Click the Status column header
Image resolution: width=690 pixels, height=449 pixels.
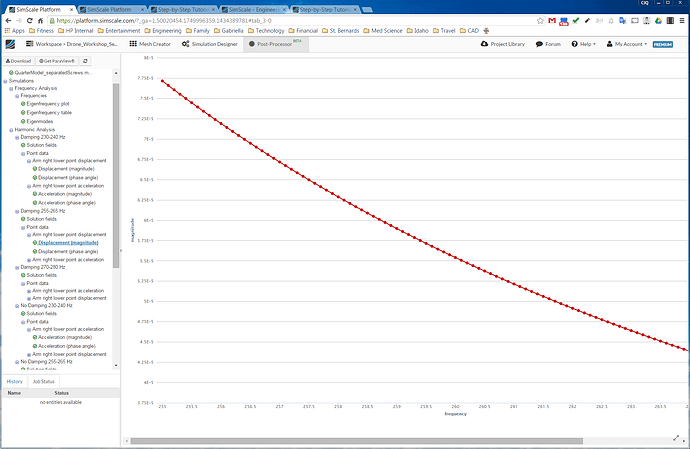pos(62,393)
